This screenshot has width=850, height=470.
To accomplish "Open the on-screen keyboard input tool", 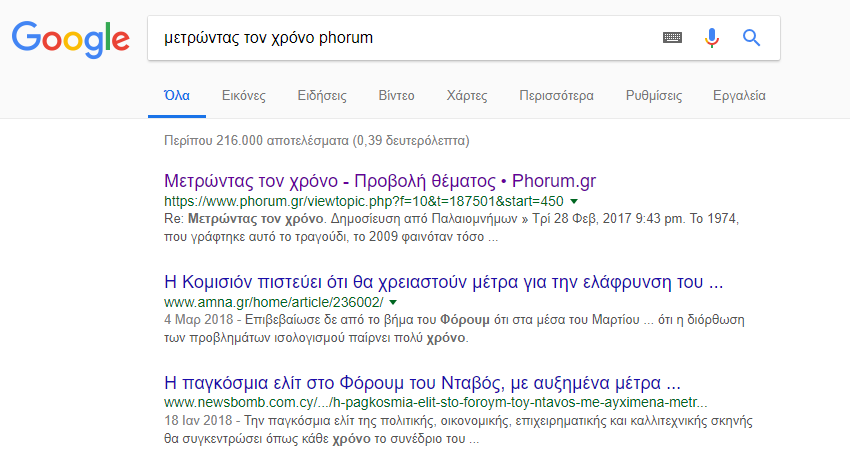I will click(x=672, y=37).
